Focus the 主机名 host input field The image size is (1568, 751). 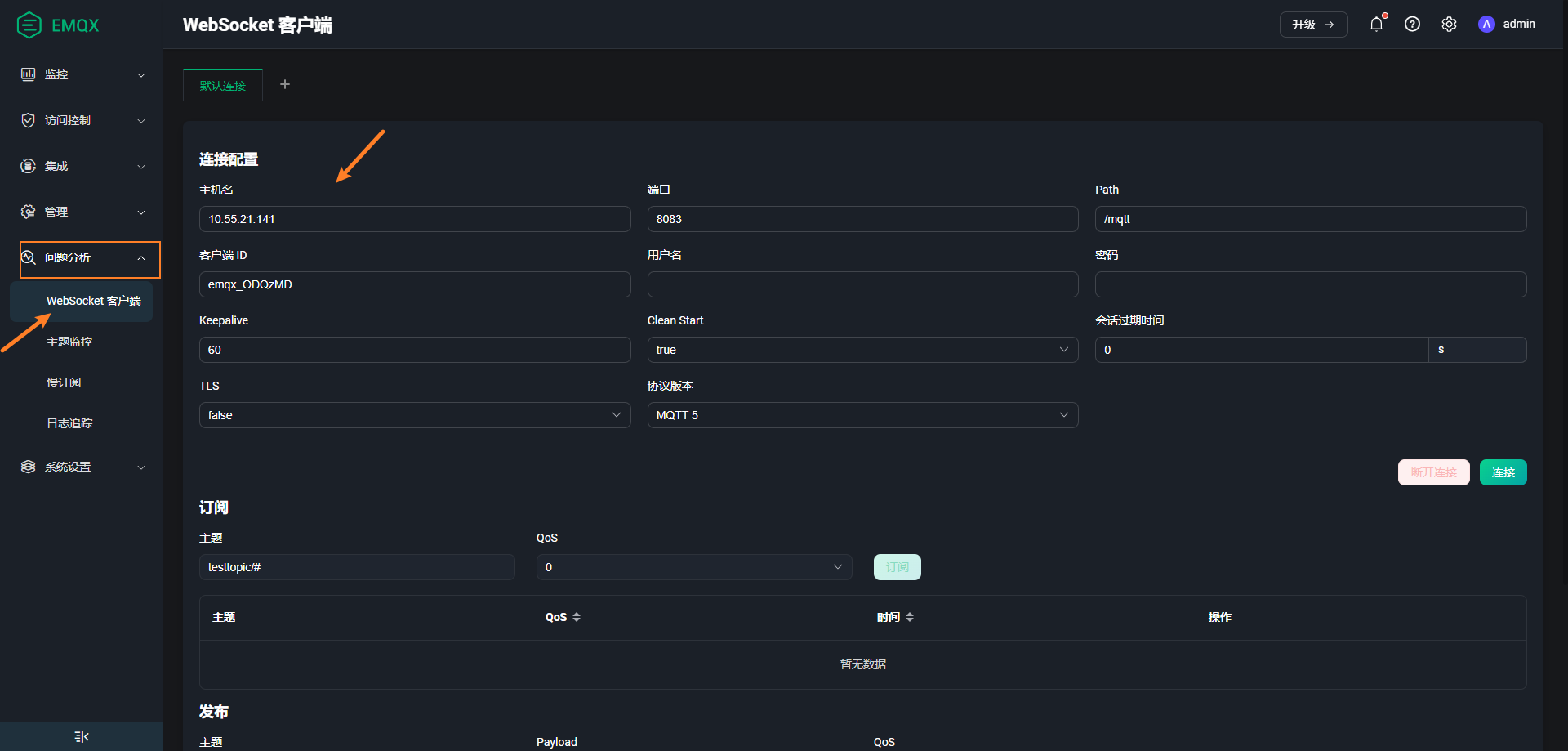[x=415, y=219]
